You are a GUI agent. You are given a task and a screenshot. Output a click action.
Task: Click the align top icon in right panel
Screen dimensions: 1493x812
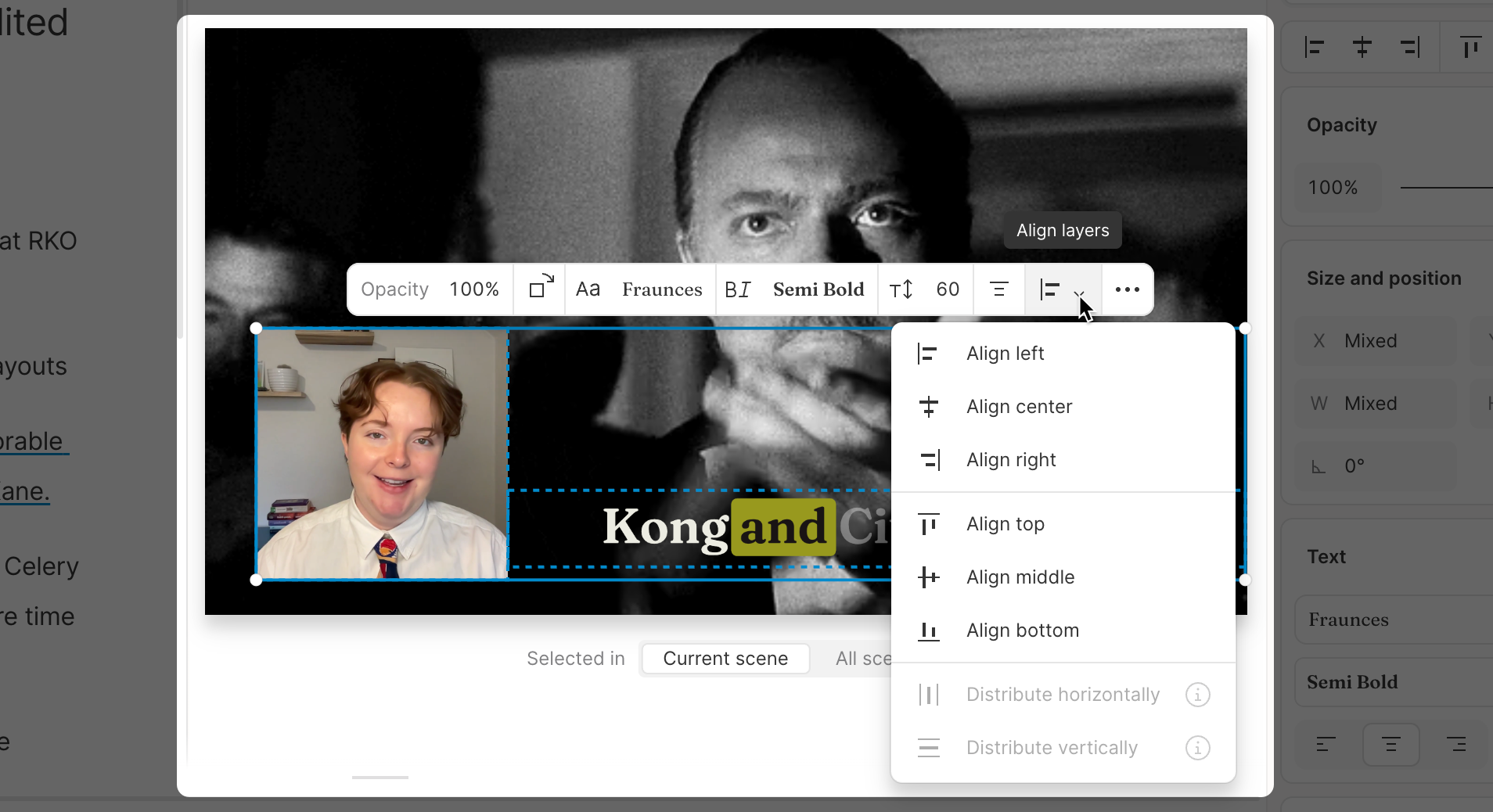click(1470, 48)
